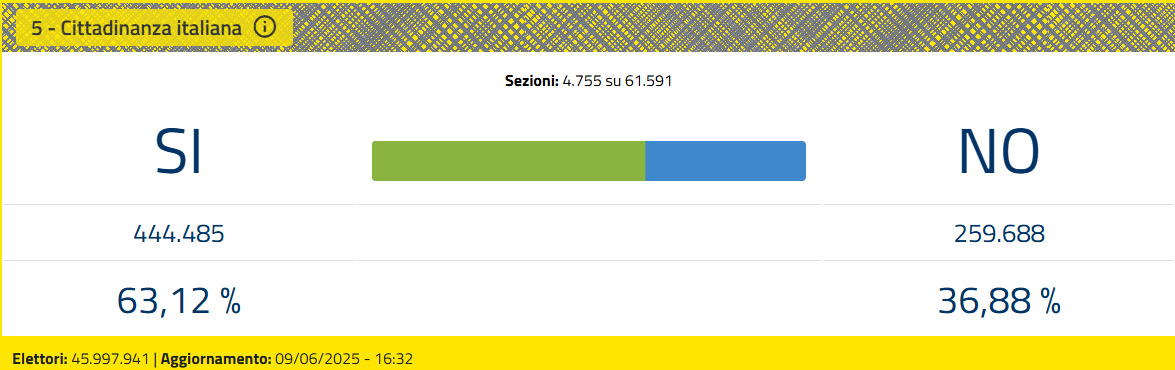Select the large SI heading
The height and width of the screenshot is (370, 1175).
click(x=178, y=152)
